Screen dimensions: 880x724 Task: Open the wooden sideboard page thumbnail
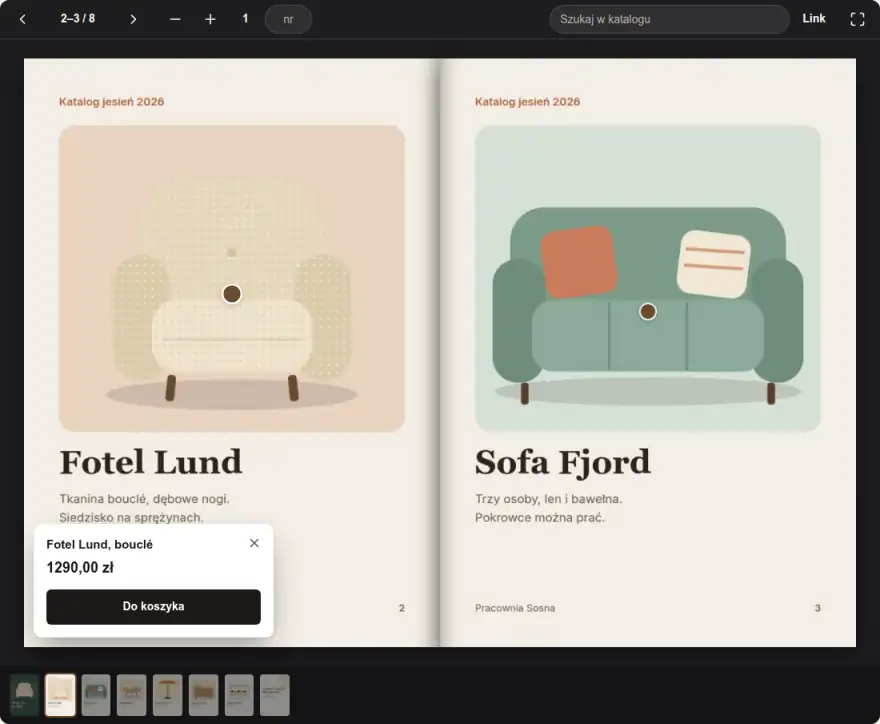tap(203, 695)
